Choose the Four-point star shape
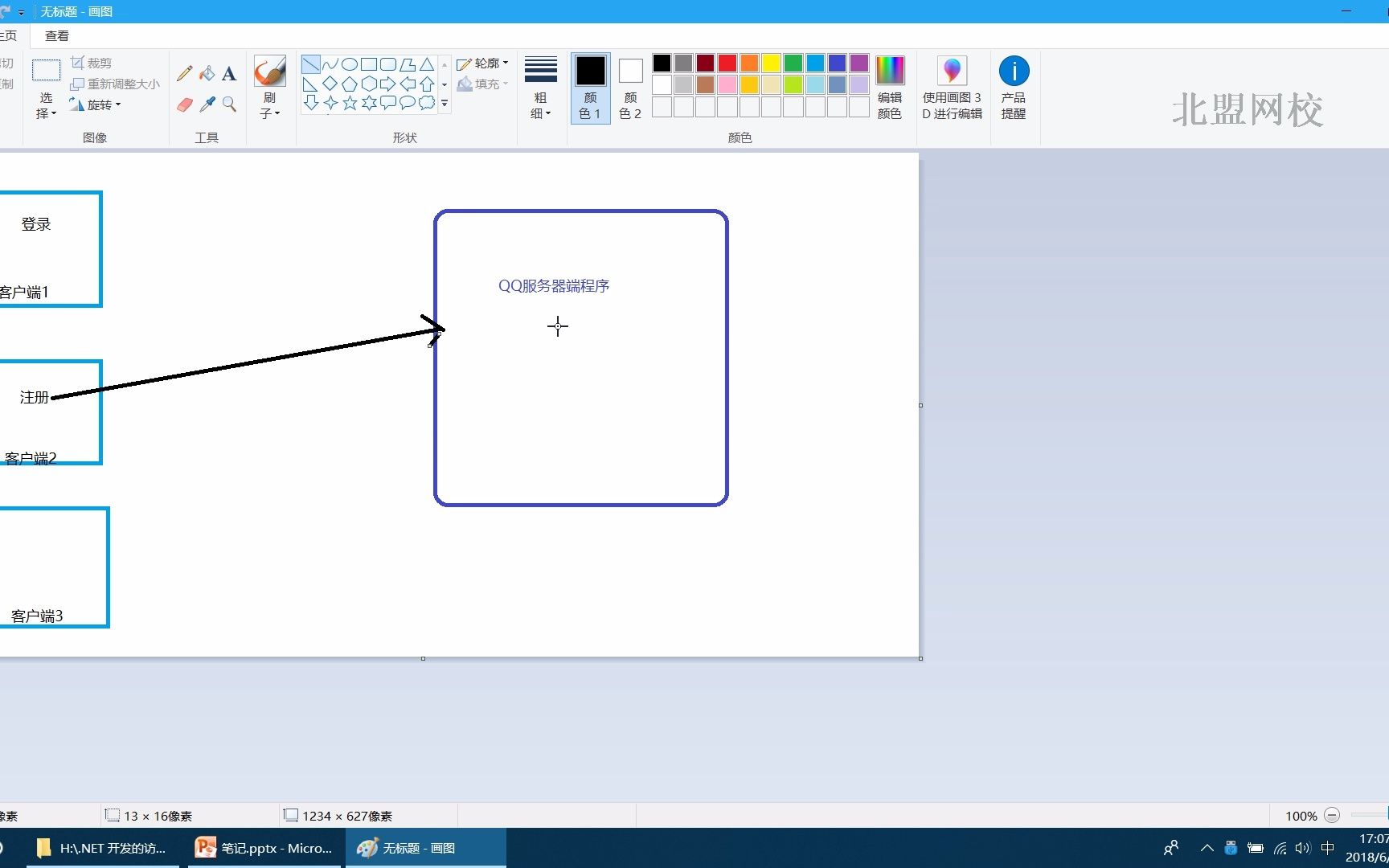The height and width of the screenshot is (868, 1389). pos(330,103)
